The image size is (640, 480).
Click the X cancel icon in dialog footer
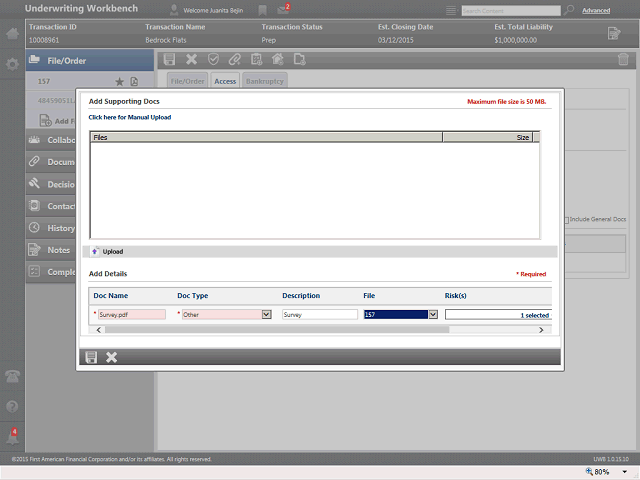tap(111, 357)
